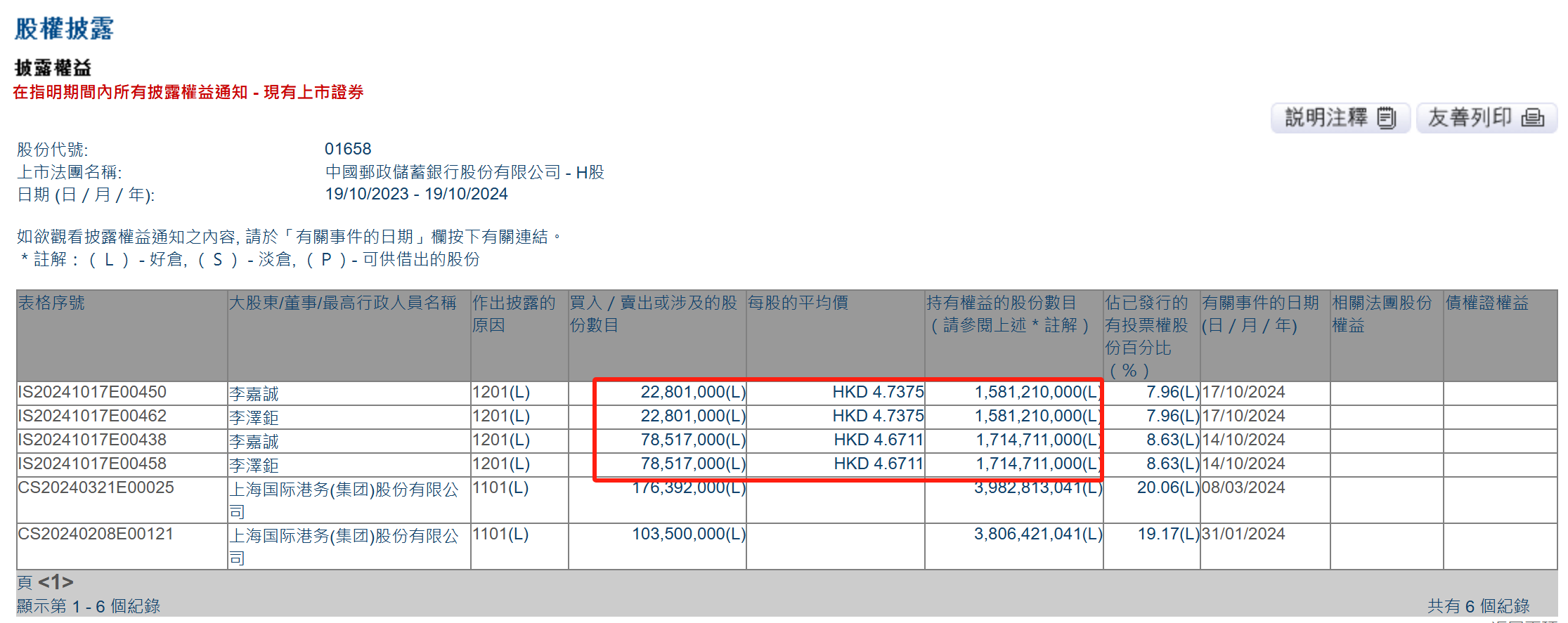Sort by 佔已發行的有投票權股份百分比 header

pos(1146,336)
